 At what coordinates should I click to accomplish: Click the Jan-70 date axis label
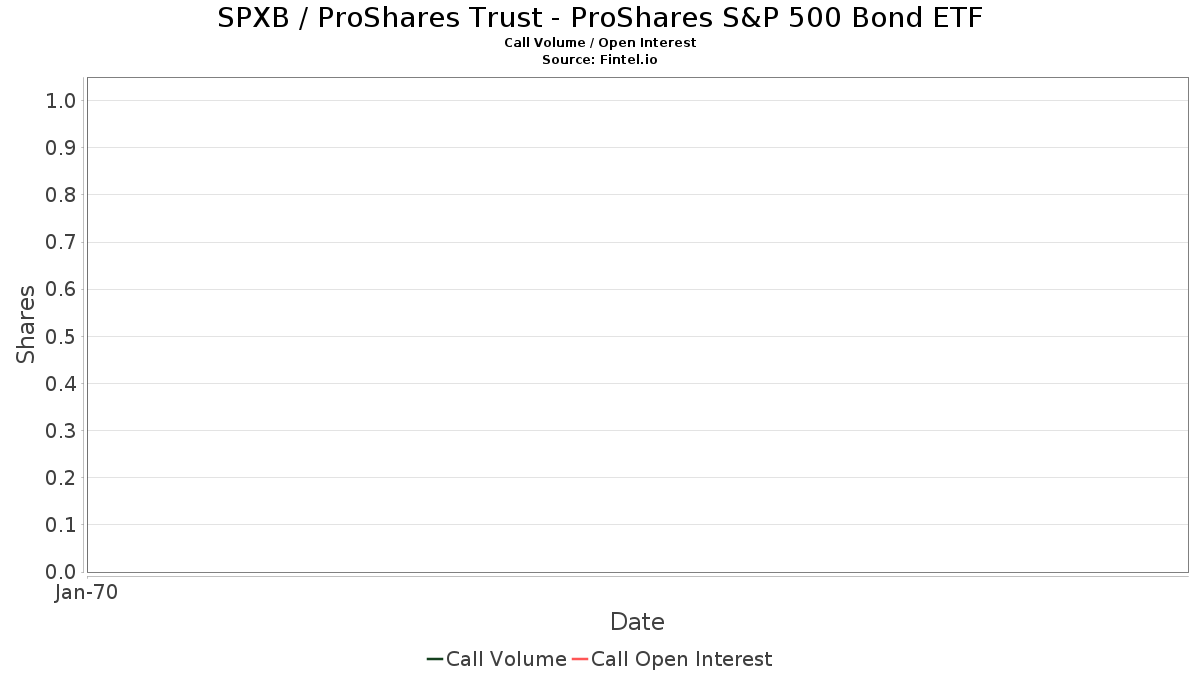point(86,592)
